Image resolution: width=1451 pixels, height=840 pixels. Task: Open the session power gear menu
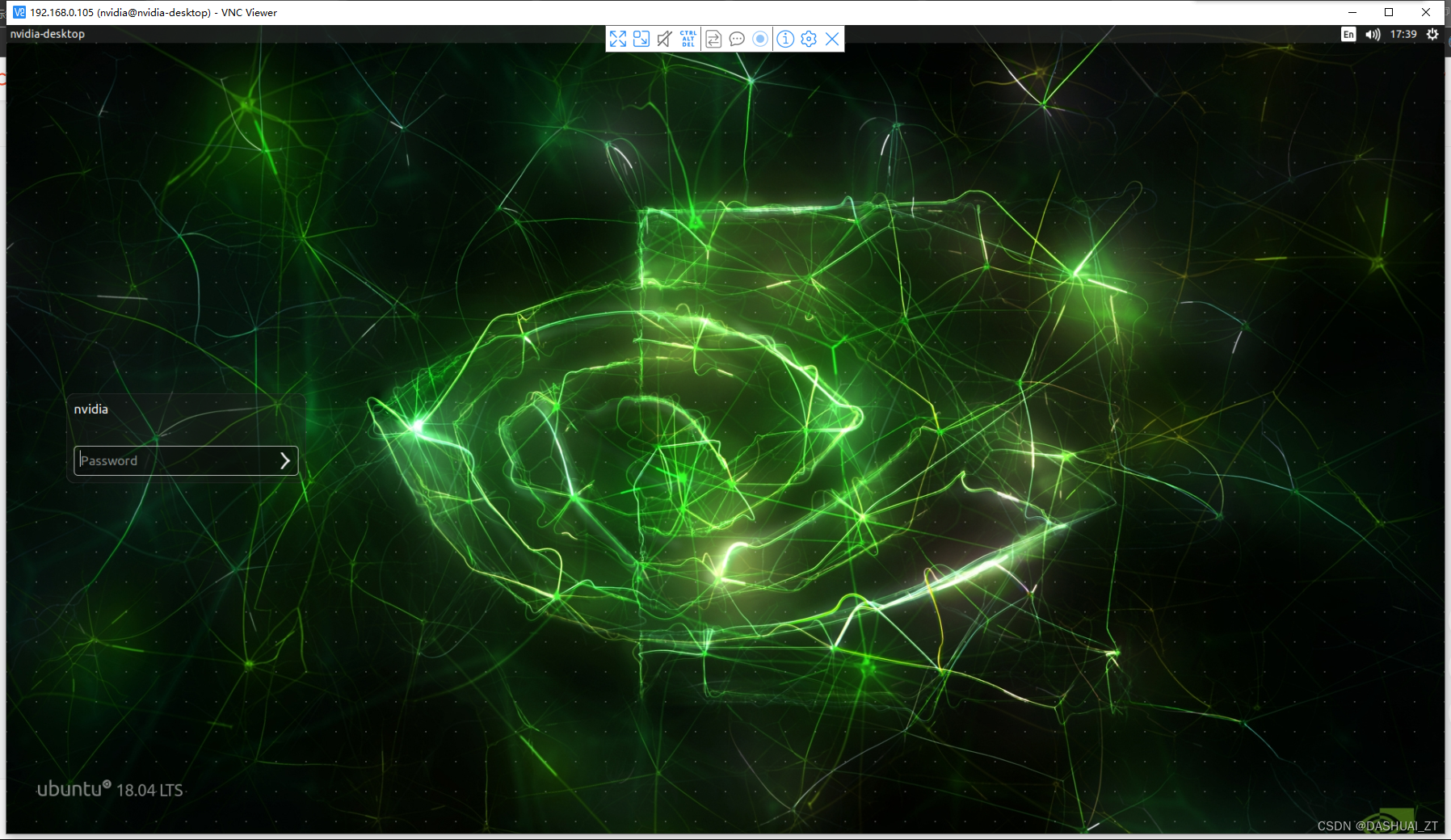coord(1432,34)
